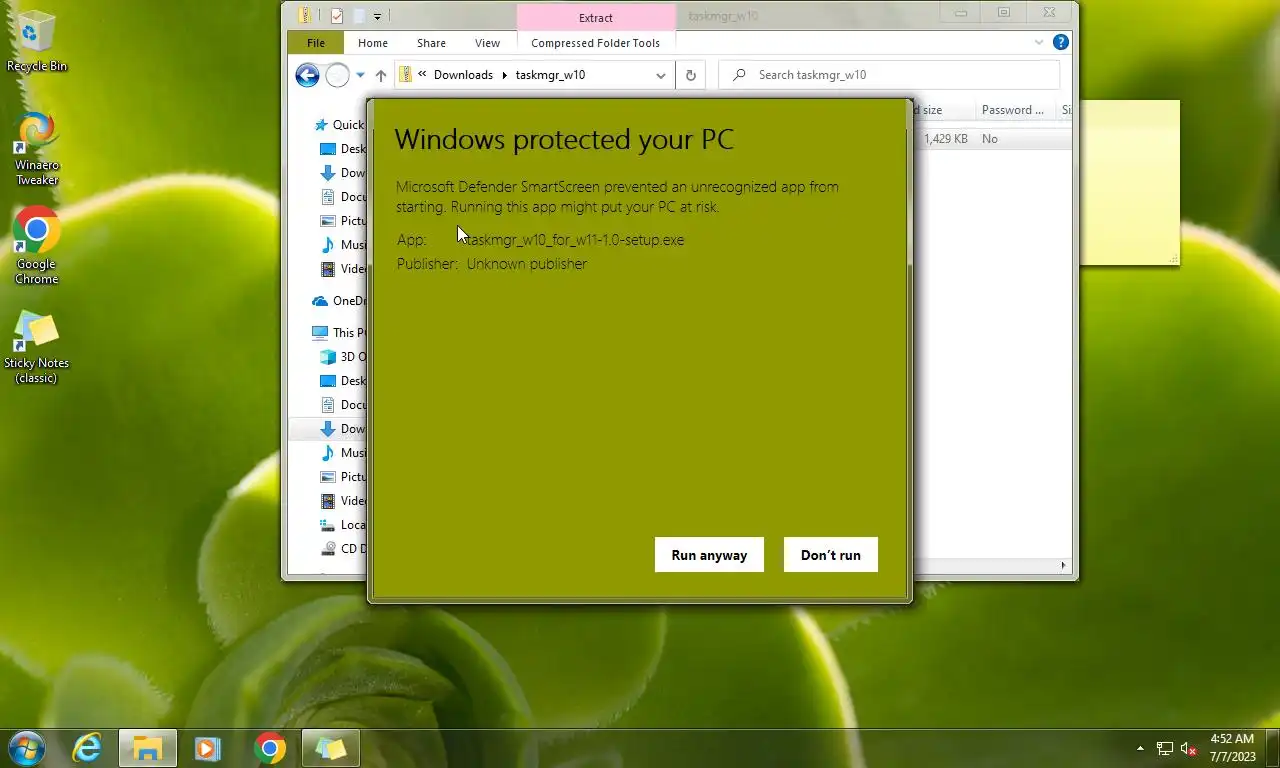Click taskmgr_w10_for_w11-1.0-setup.exe app name
Viewport: 1280px width, 768px height.
575,240
